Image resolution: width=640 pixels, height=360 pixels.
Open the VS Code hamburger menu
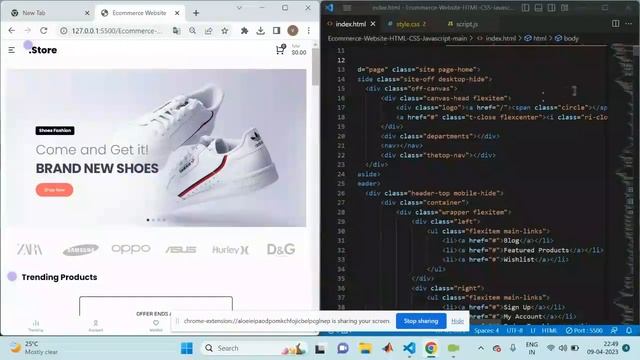click(347, 8)
